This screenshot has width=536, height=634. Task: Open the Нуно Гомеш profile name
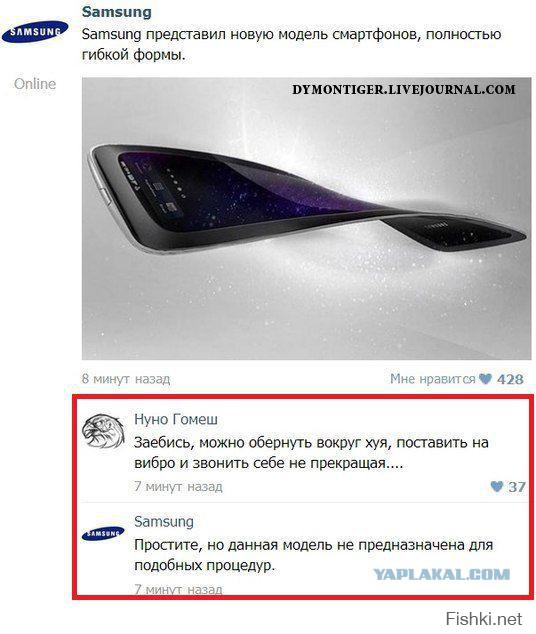176,419
